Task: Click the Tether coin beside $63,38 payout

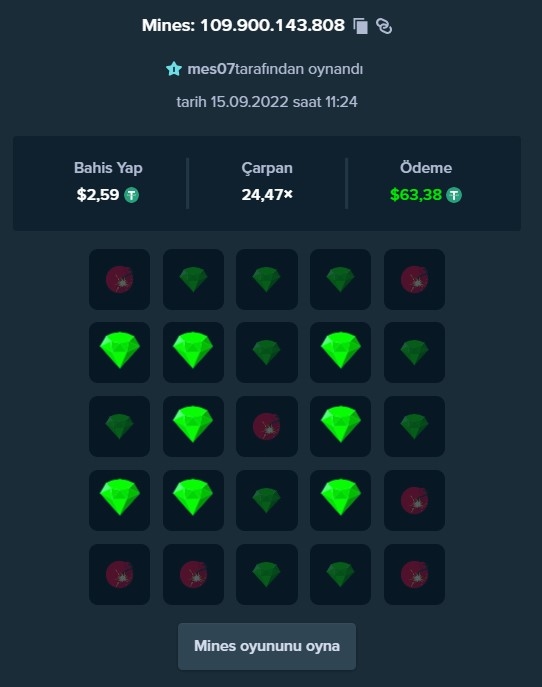Action: click(x=454, y=195)
